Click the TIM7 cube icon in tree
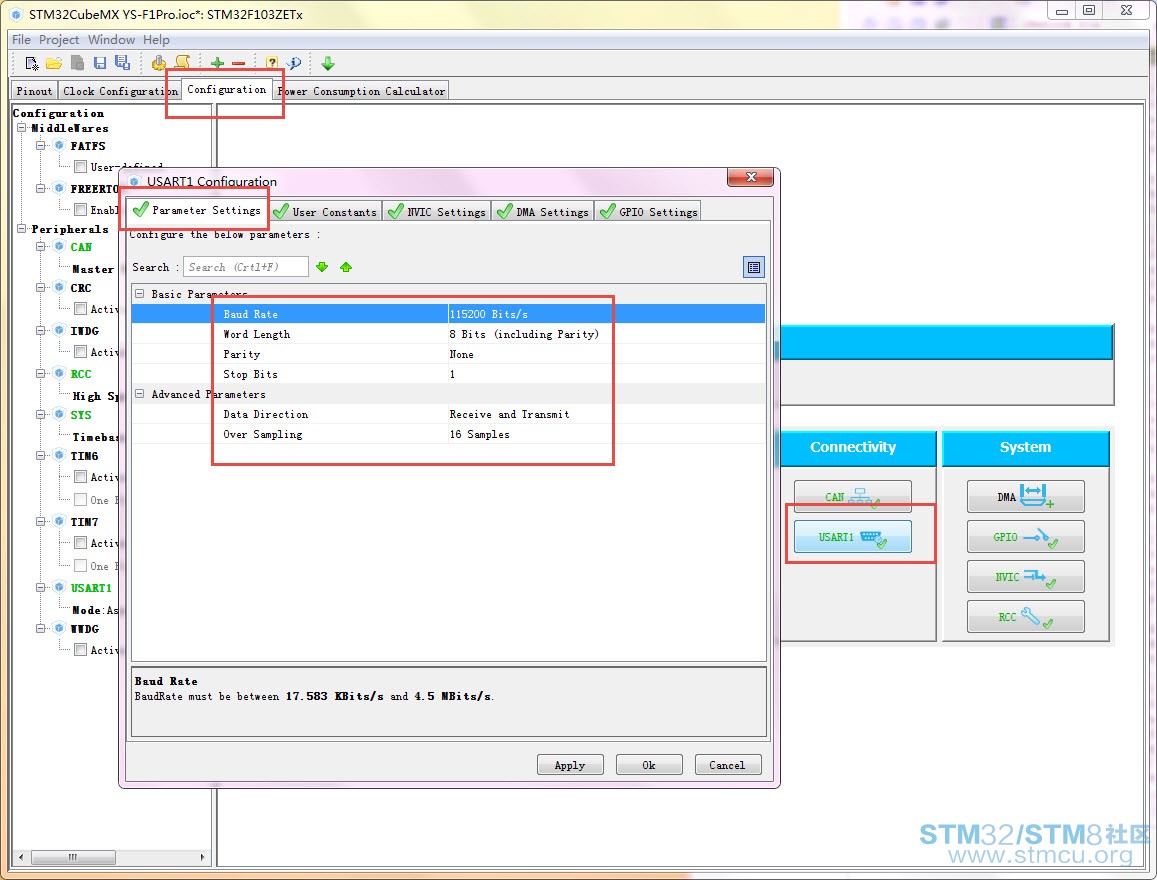The width and height of the screenshot is (1157, 880). (x=59, y=522)
